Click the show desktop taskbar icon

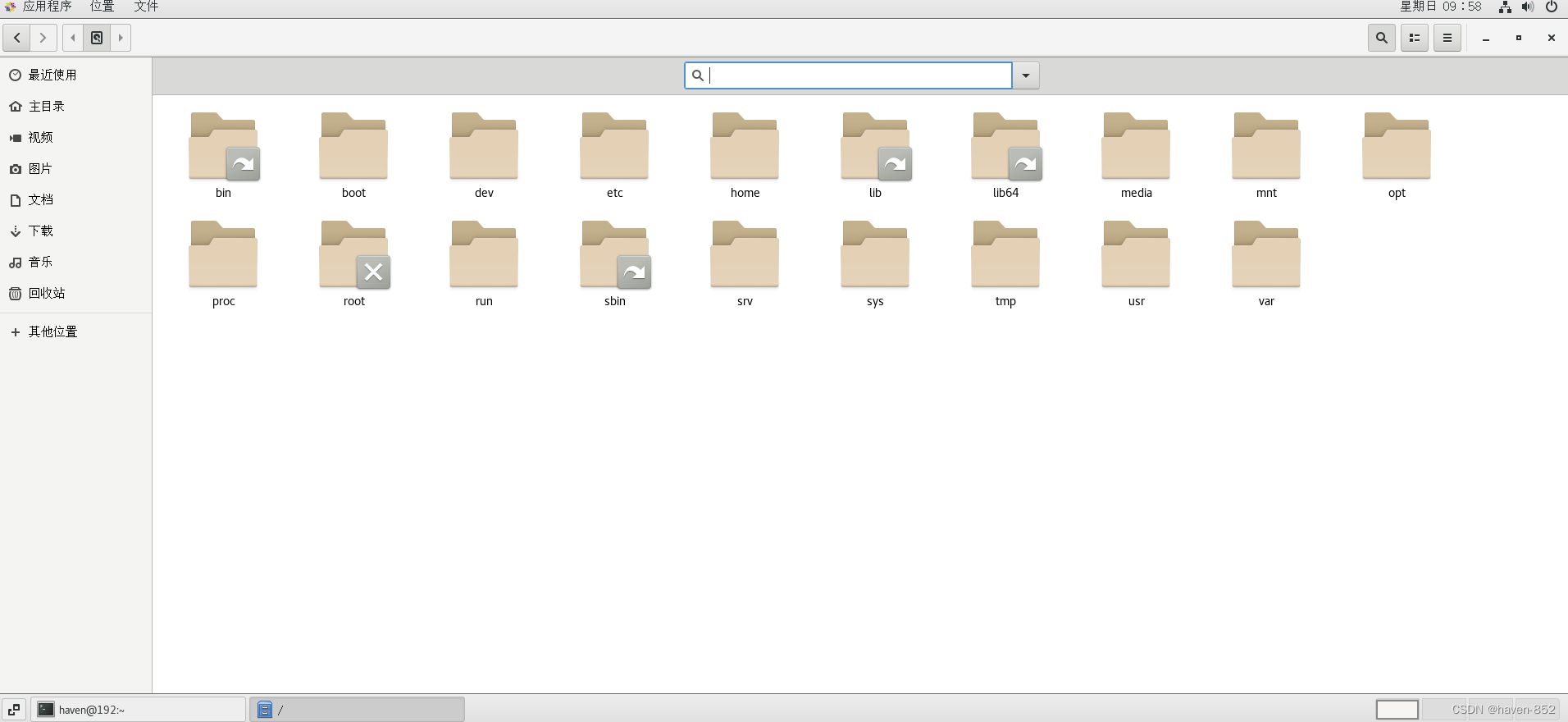(14, 710)
